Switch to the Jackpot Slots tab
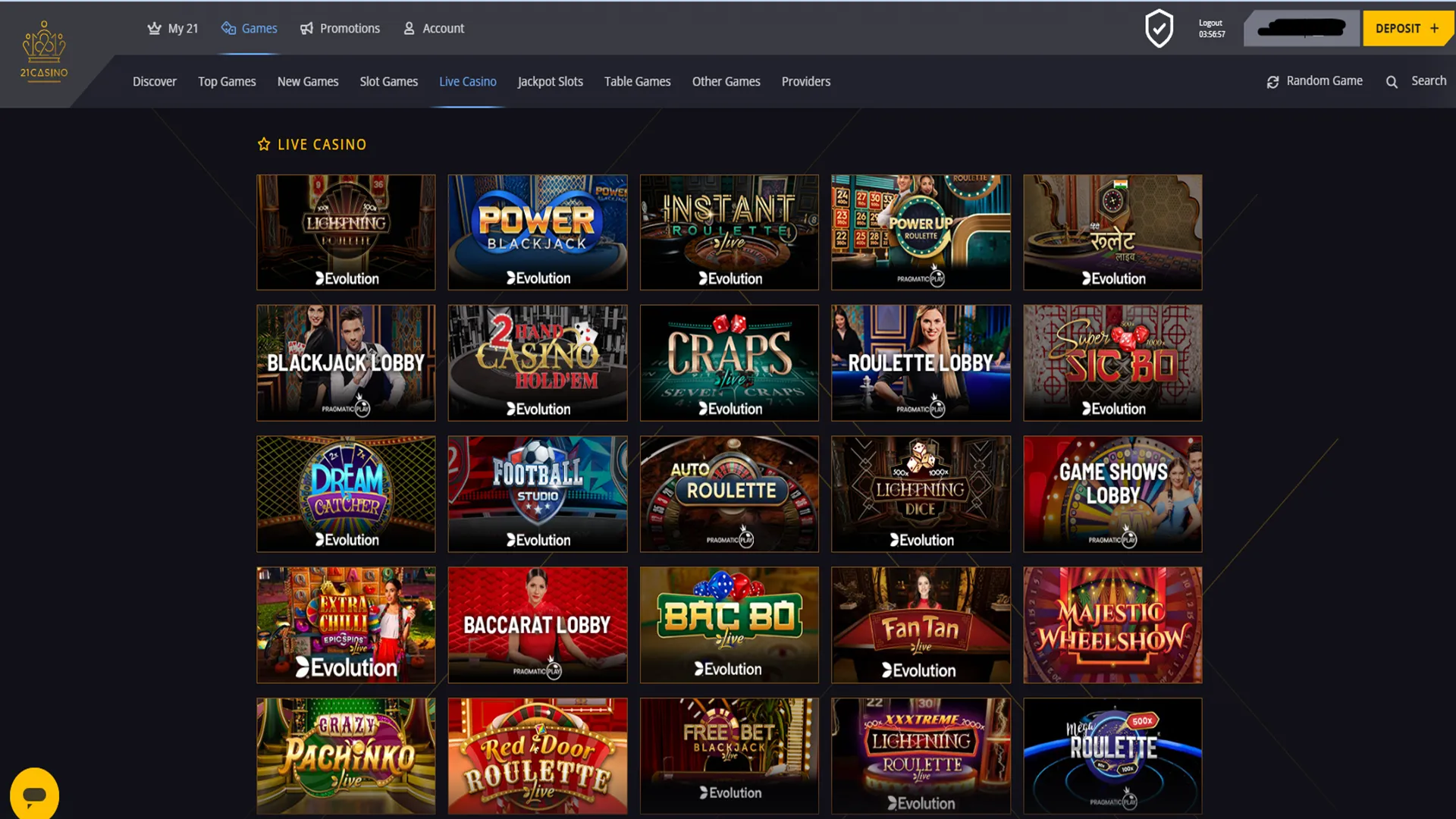 [550, 81]
